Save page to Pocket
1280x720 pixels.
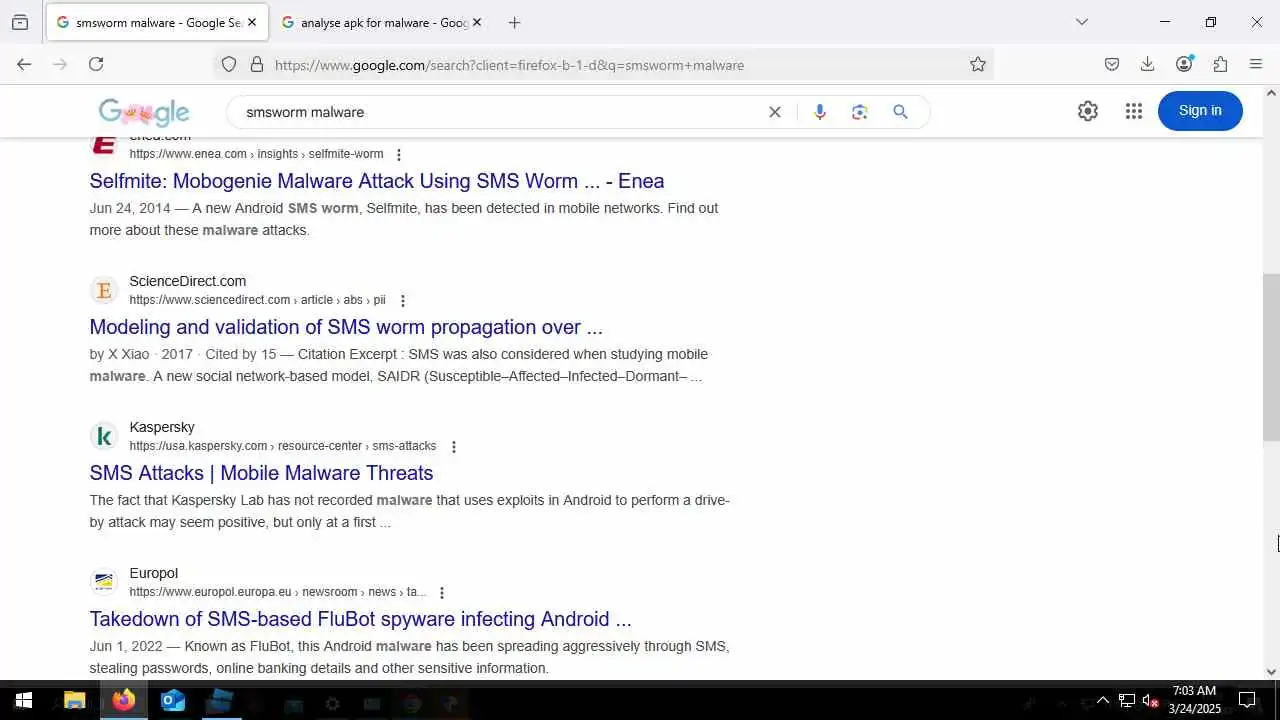click(x=1112, y=64)
